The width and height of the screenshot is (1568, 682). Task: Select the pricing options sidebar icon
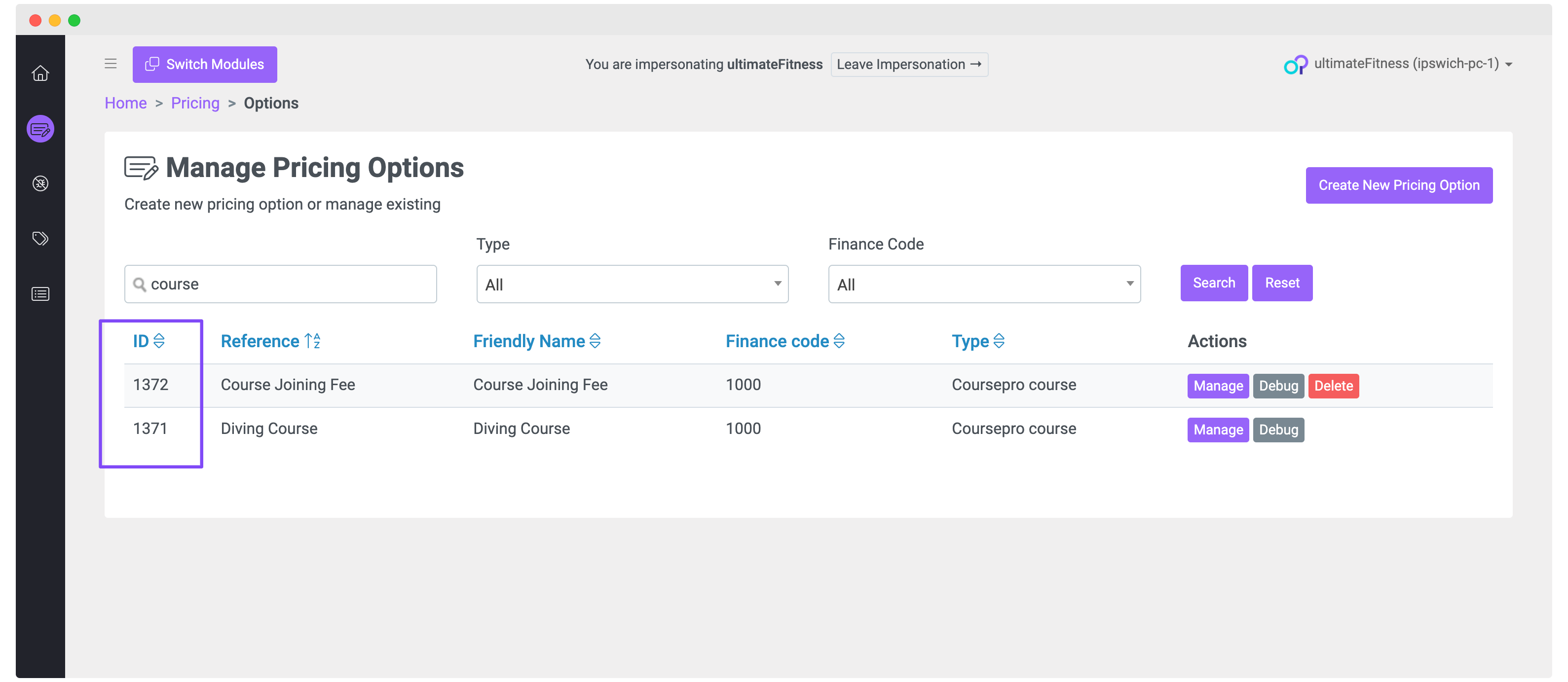pyautogui.click(x=40, y=129)
